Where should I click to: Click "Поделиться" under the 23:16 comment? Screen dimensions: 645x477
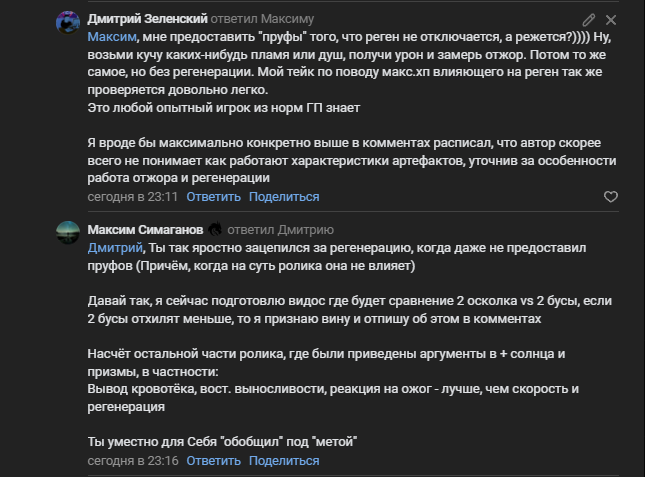[x=284, y=461]
